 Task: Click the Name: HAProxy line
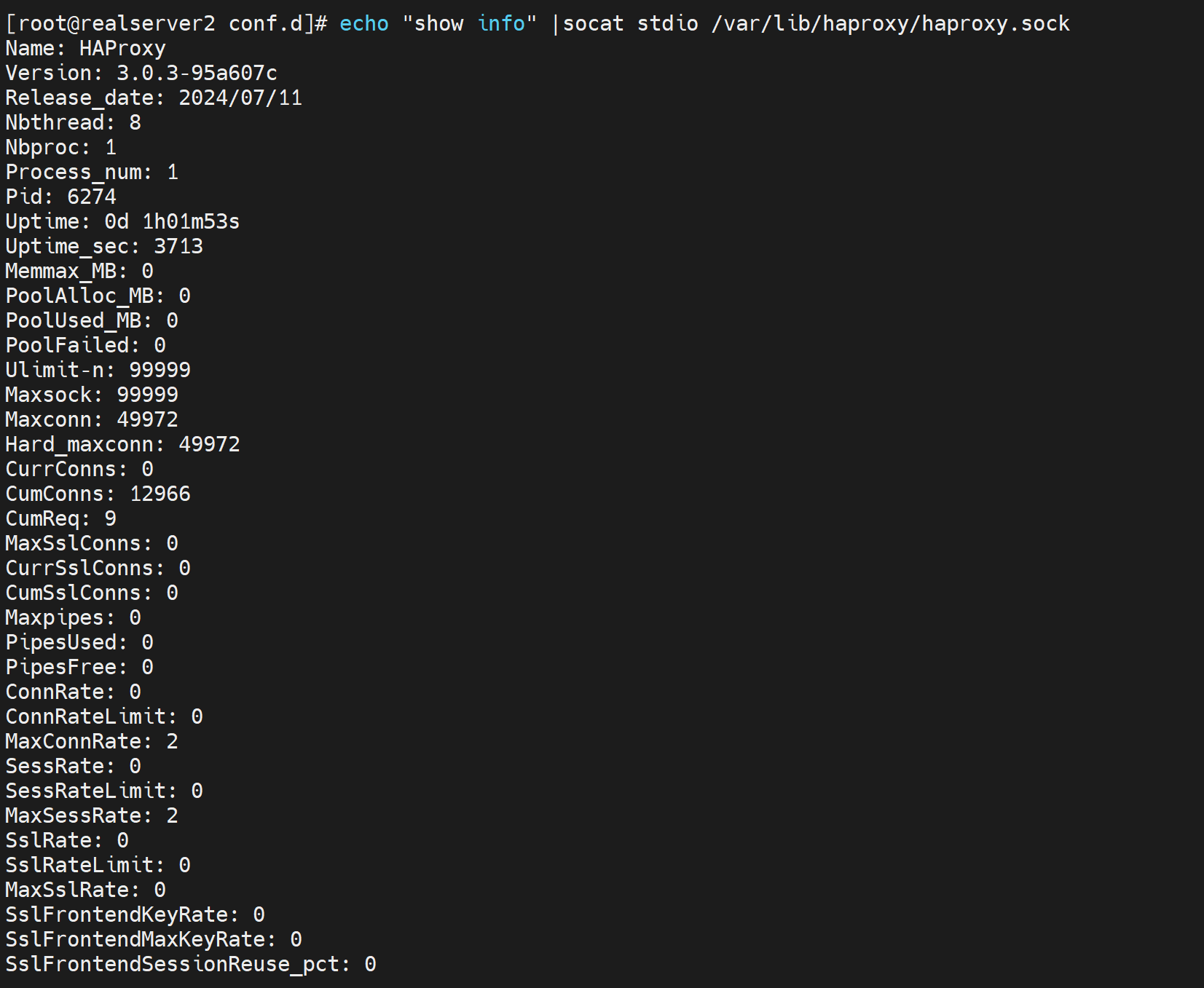86,48
